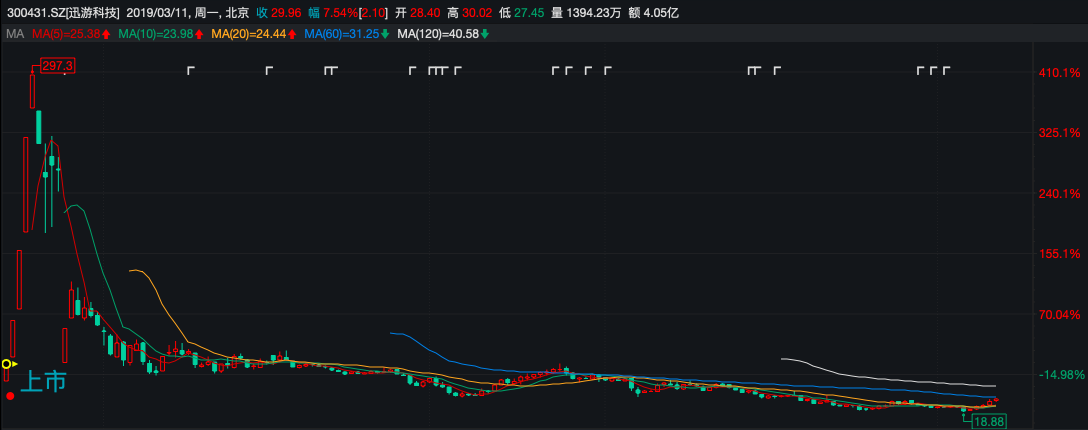
Task: Click the last event flag marker at right
Action: pos(946,70)
